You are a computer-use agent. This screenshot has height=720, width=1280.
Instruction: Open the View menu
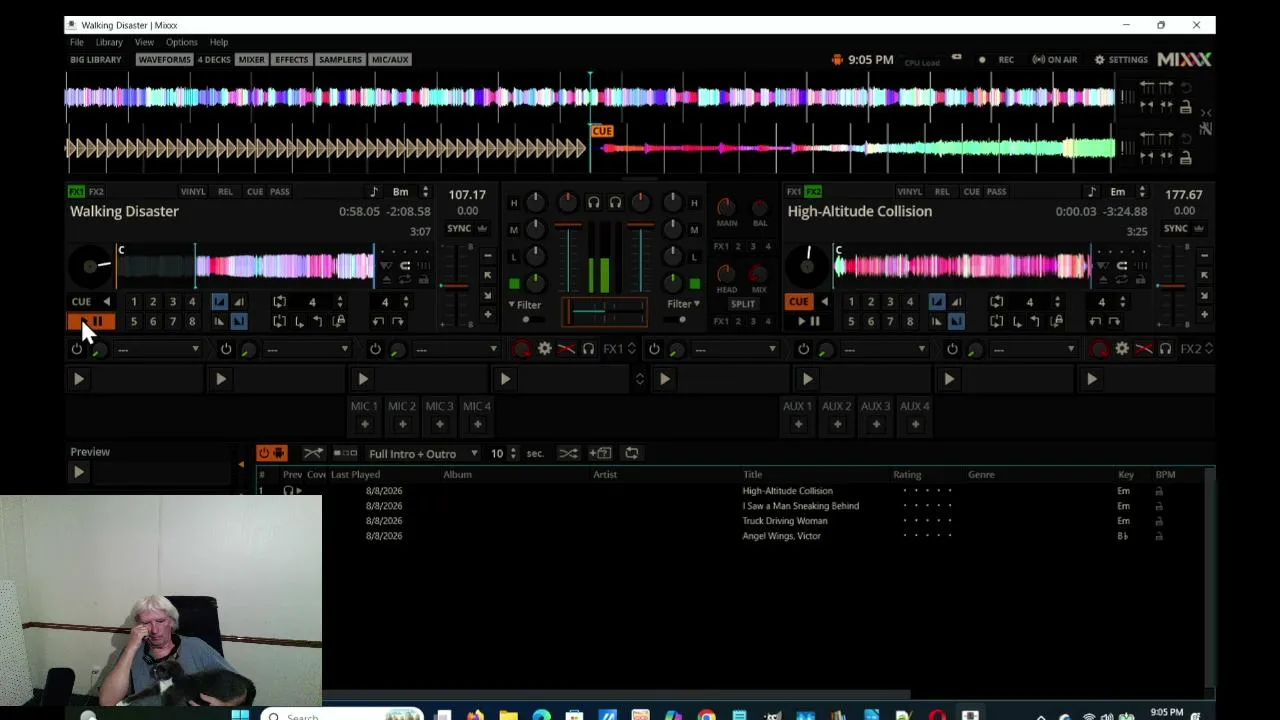(144, 42)
